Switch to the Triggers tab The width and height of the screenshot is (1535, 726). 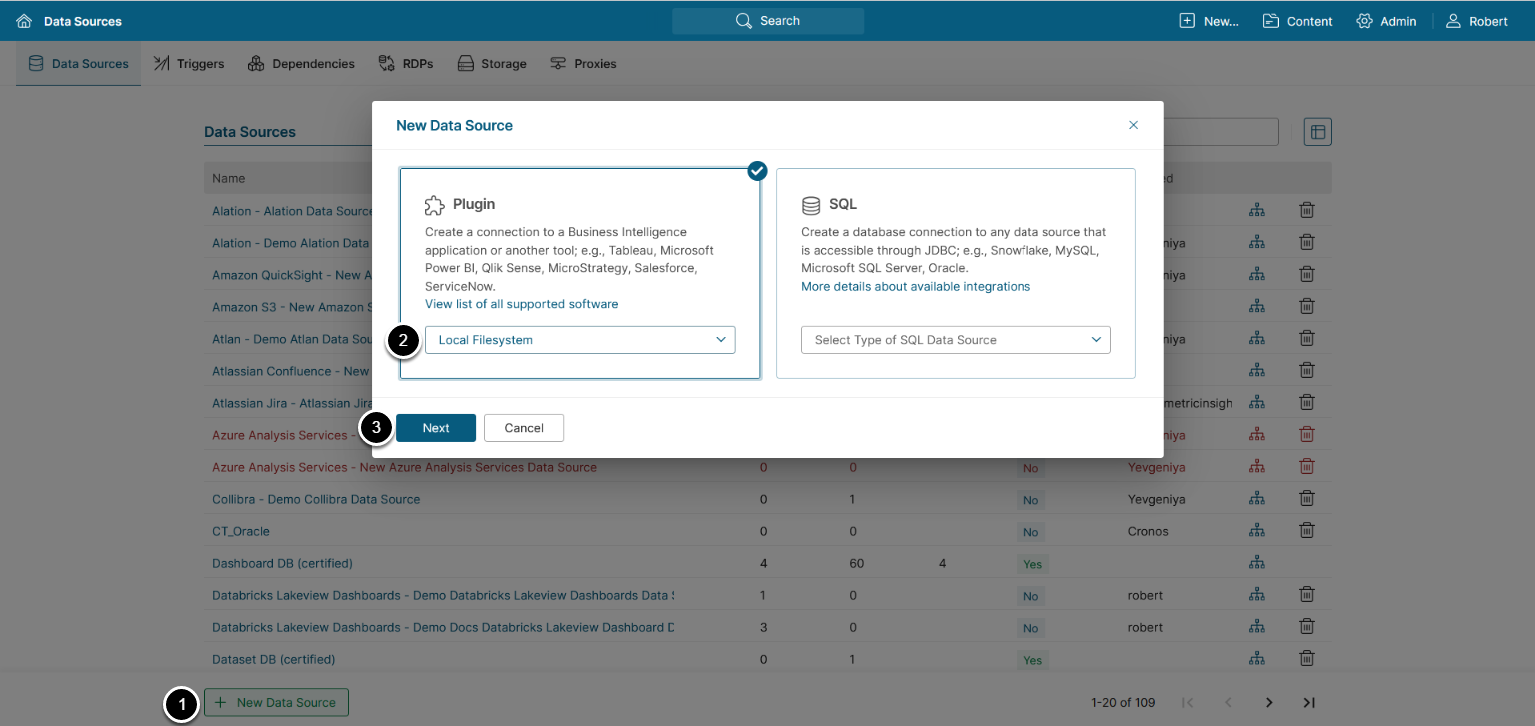tap(189, 64)
